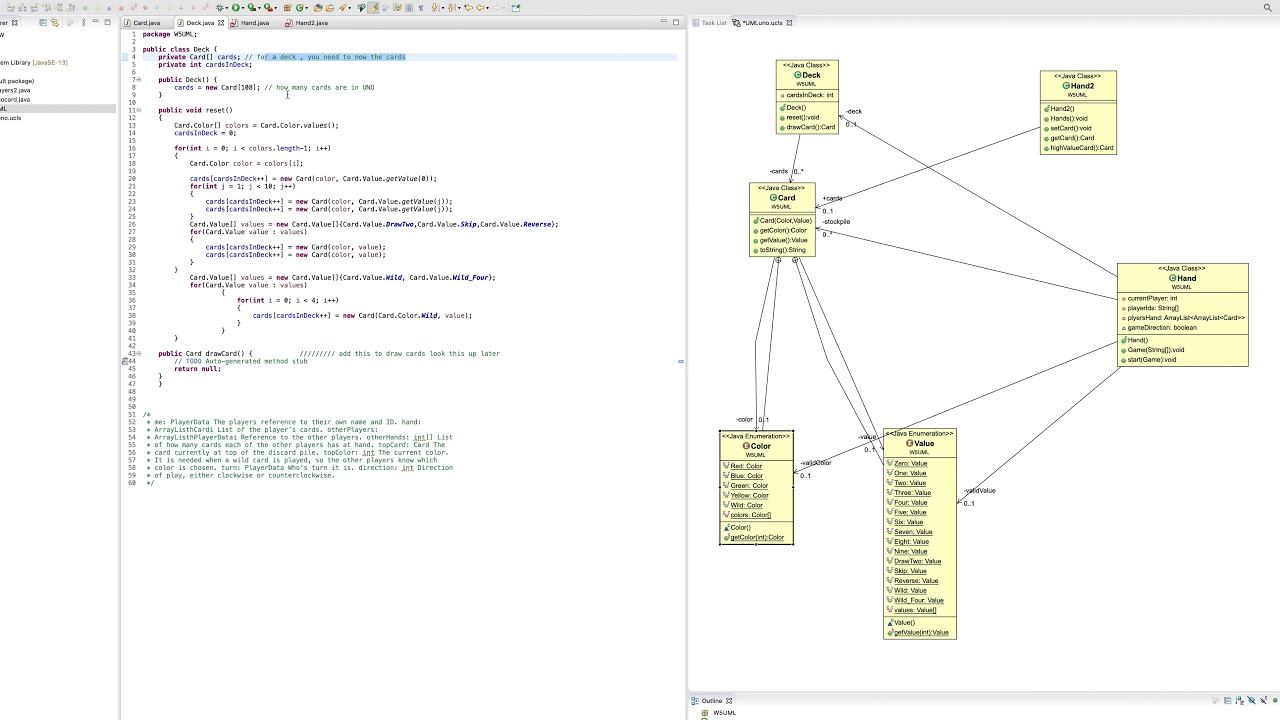Maximize the code editor area

[676, 22]
